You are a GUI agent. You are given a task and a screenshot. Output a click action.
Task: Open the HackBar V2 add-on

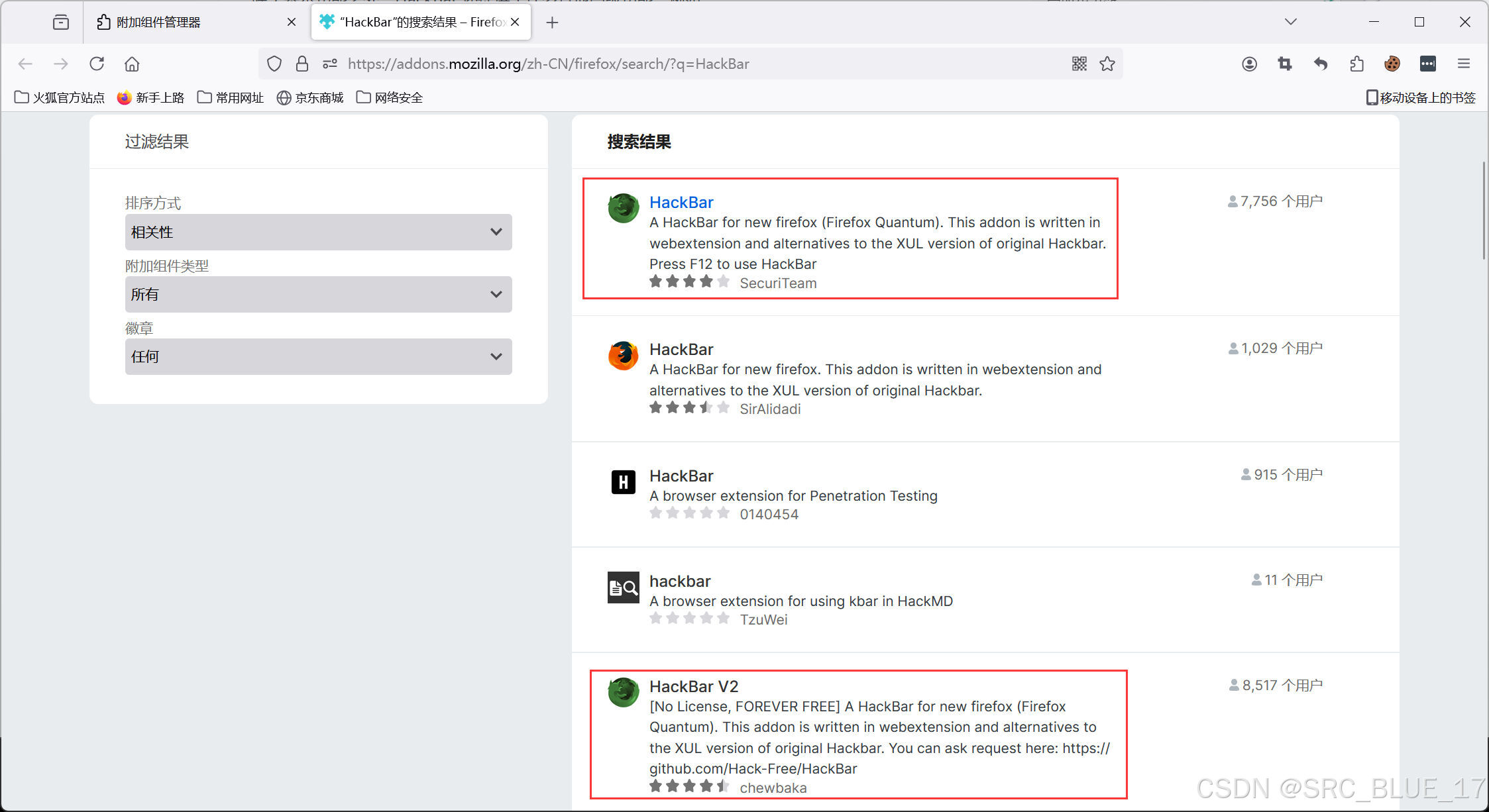point(694,686)
